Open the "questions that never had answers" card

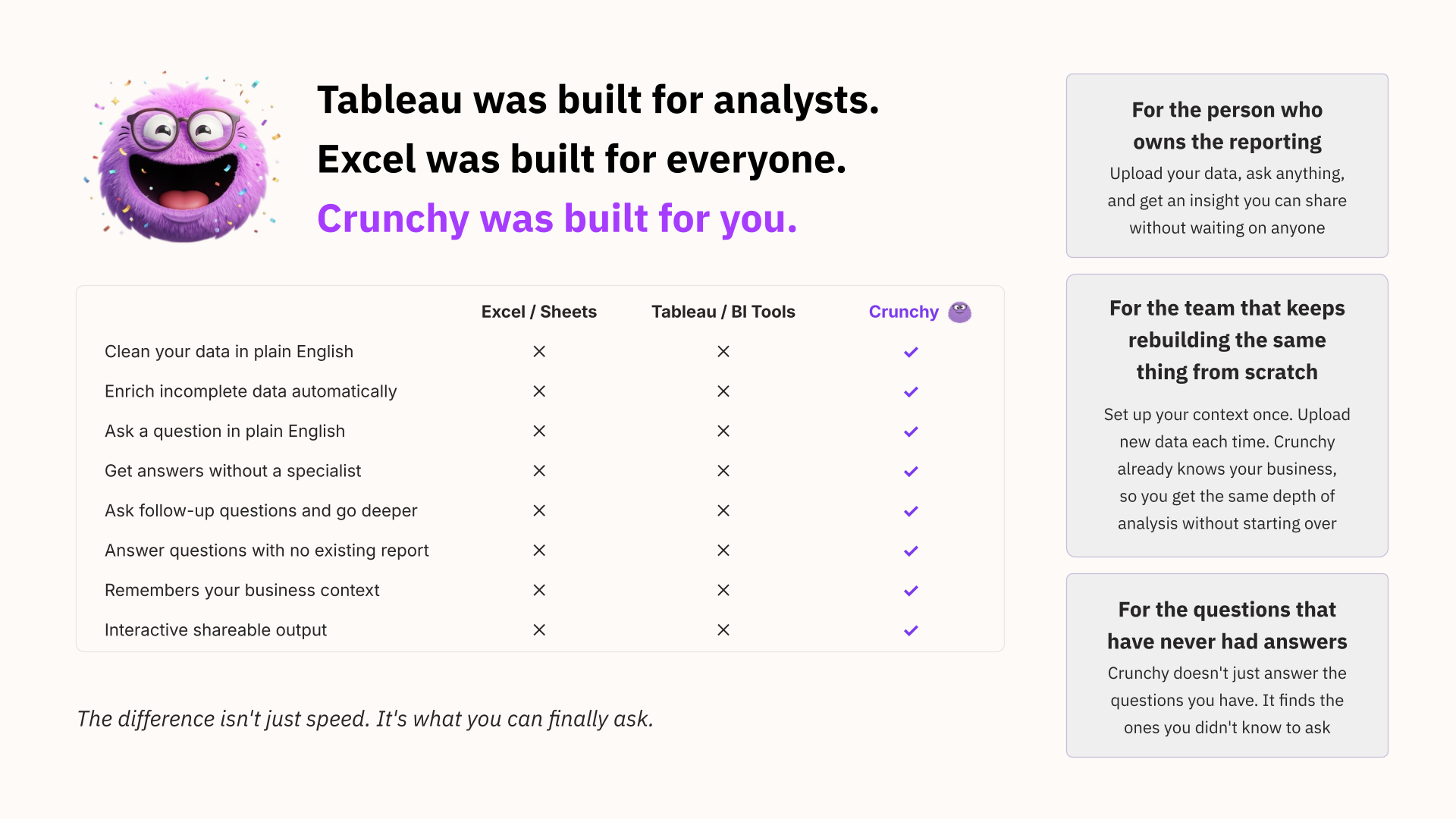[x=1226, y=665]
